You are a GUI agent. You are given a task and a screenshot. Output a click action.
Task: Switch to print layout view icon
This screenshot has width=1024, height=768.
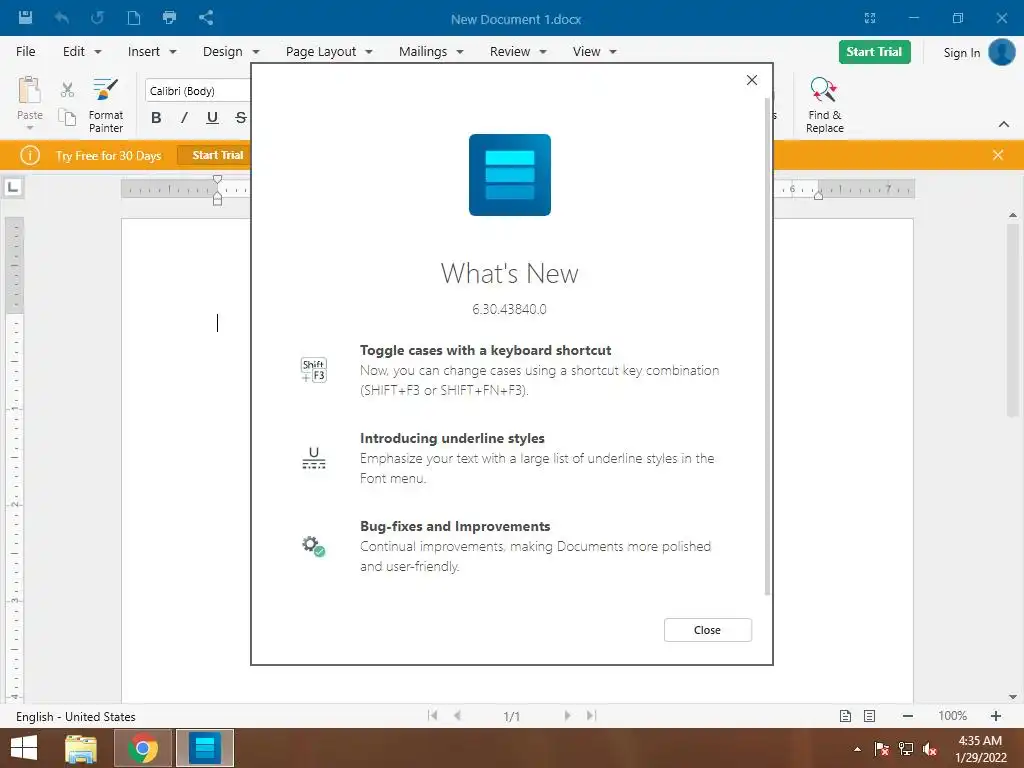[845, 716]
